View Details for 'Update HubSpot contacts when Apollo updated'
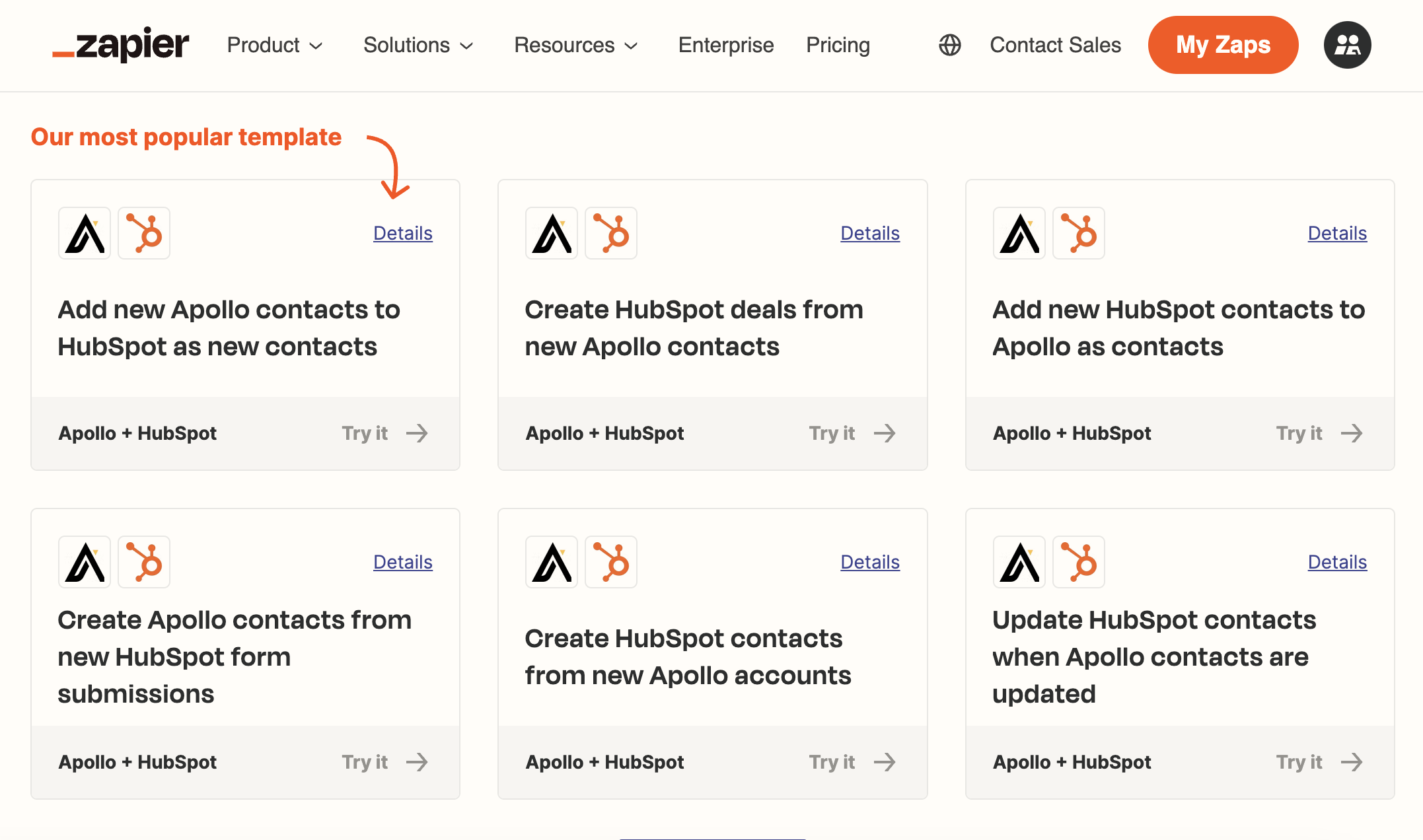 1337,562
